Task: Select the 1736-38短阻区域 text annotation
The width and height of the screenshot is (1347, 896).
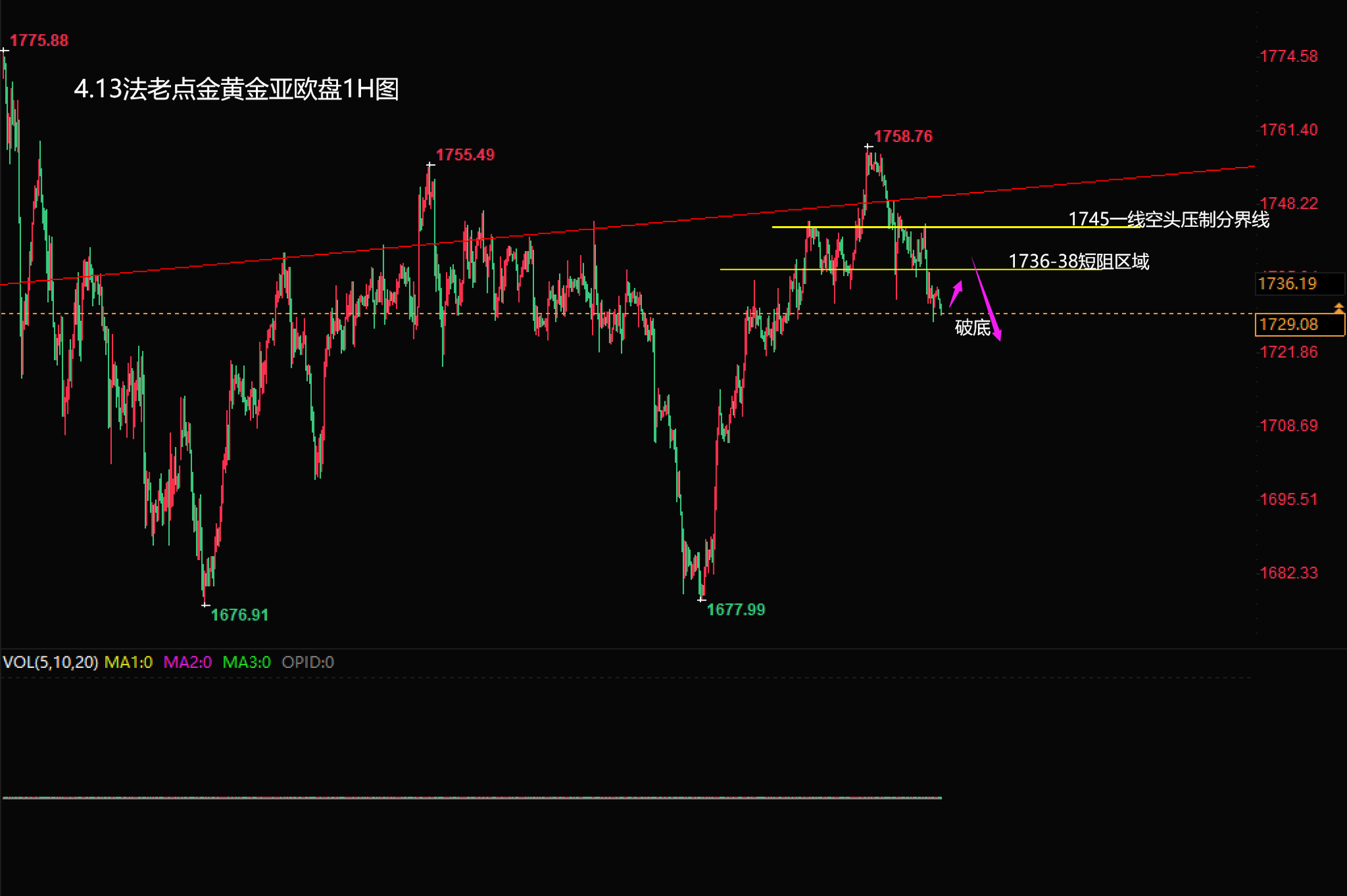Action: [x=1078, y=261]
